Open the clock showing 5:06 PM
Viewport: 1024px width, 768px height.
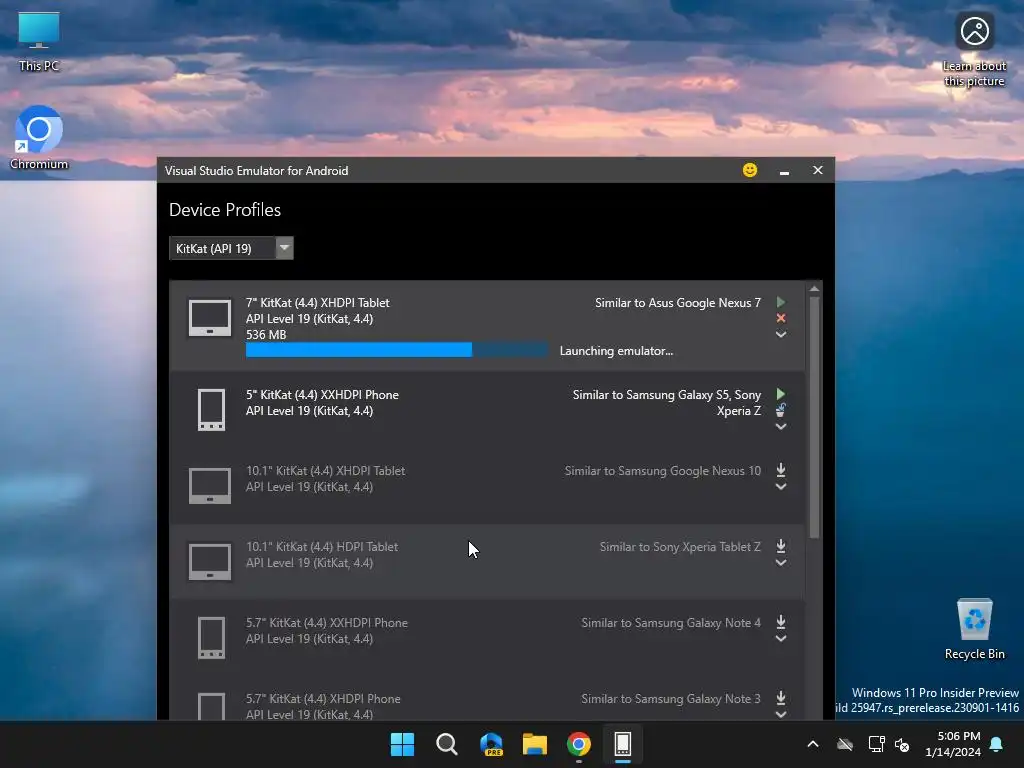click(x=953, y=744)
